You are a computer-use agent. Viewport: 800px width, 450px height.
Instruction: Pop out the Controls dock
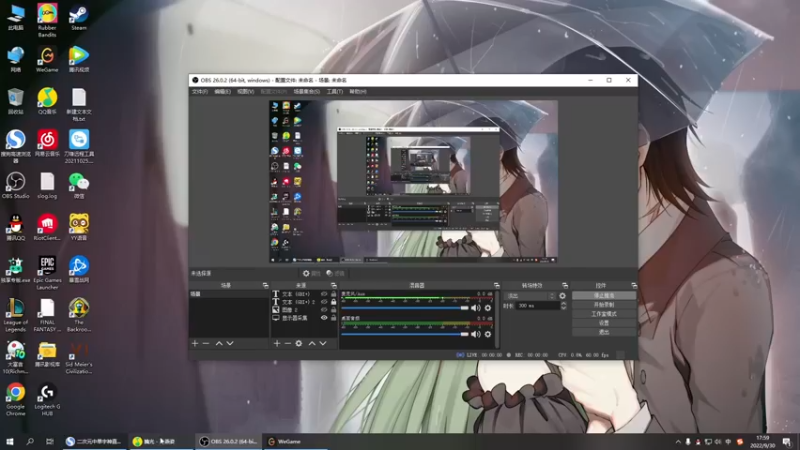pyautogui.click(x=634, y=286)
